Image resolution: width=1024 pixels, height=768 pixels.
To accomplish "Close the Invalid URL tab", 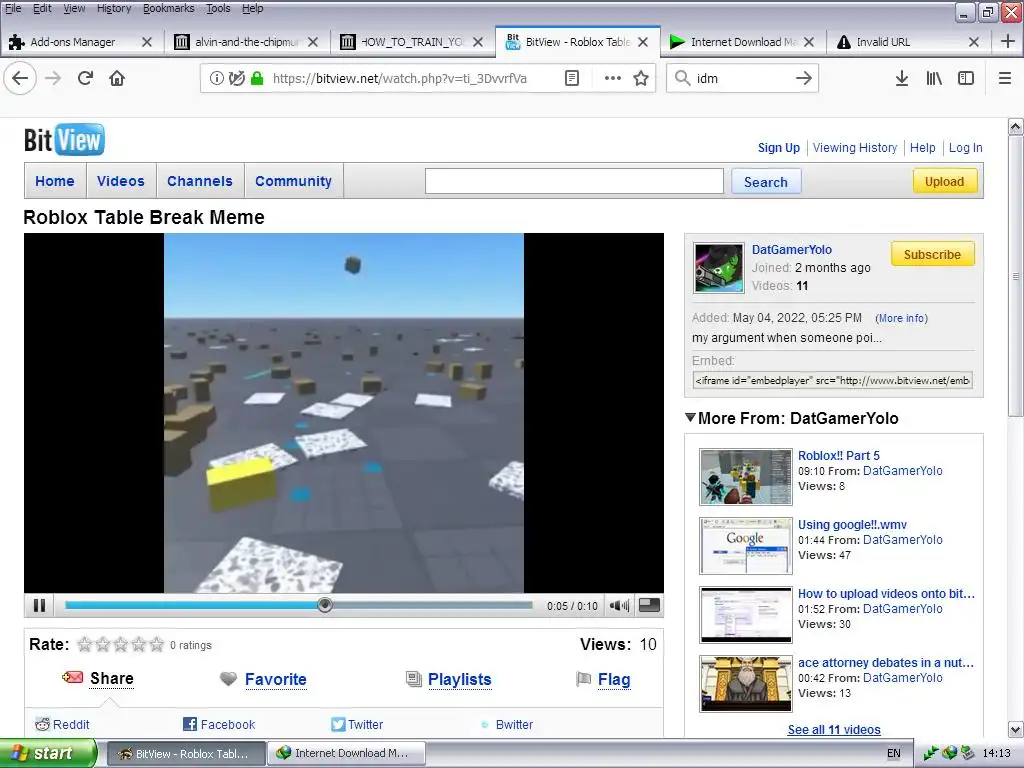I will (974, 42).
